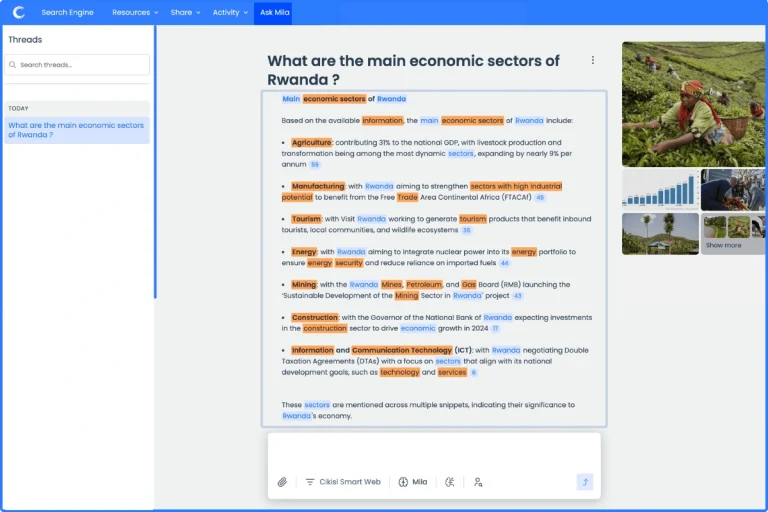The height and width of the screenshot is (512, 768).
Task: Click the icon right of Mila
Action: coord(449,482)
